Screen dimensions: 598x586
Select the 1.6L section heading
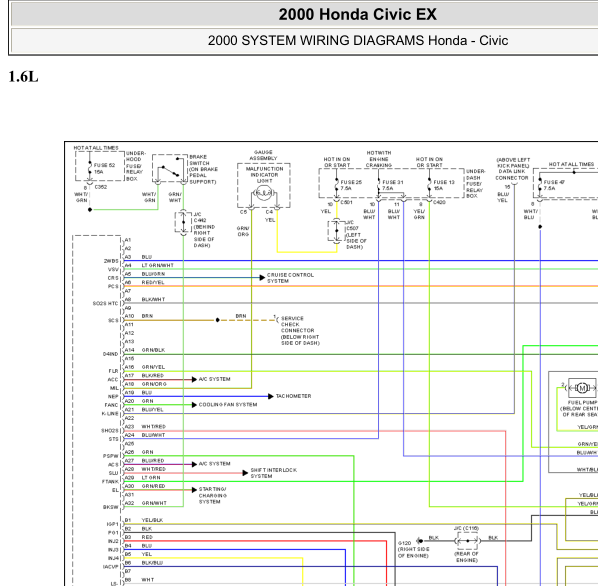pyautogui.click(x=23, y=77)
